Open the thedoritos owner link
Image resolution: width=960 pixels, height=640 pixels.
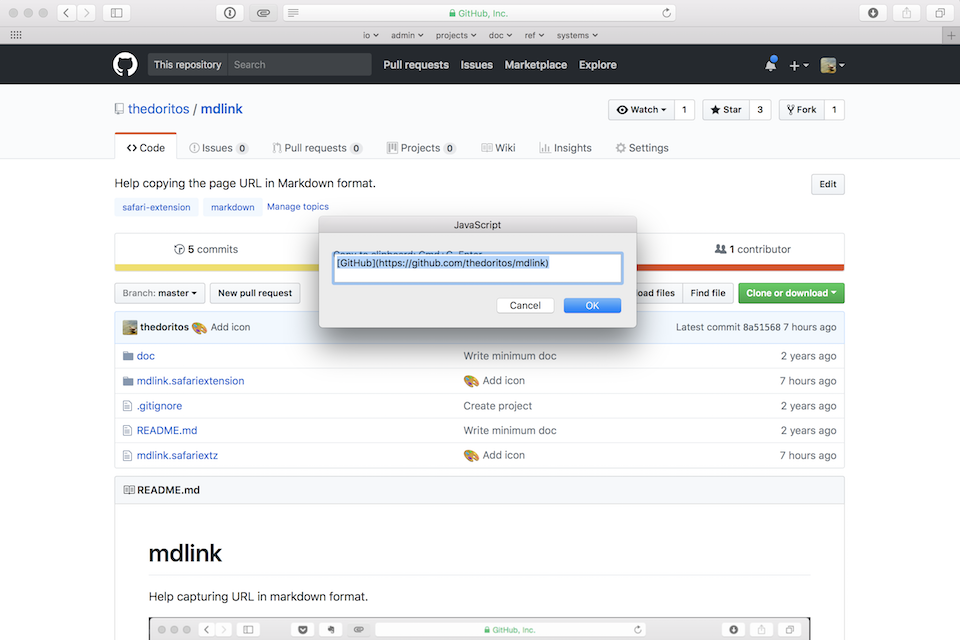coord(159,109)
